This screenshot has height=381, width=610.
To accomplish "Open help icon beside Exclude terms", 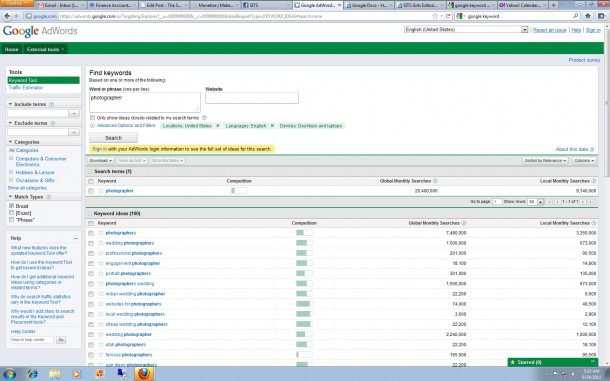I will [x=53, y=123].
